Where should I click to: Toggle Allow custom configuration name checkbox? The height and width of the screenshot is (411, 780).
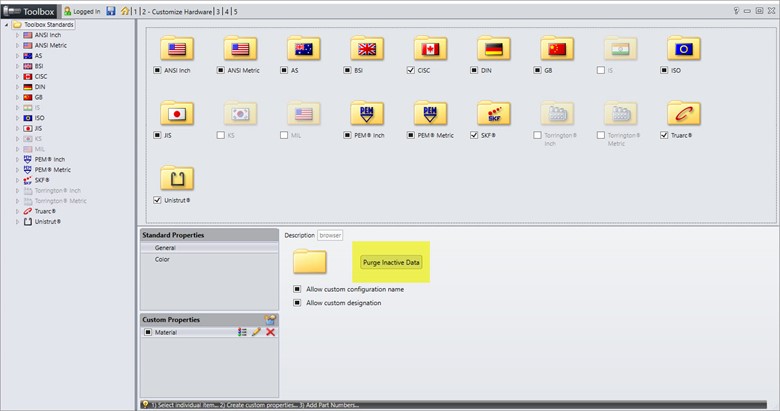(297, 289)
